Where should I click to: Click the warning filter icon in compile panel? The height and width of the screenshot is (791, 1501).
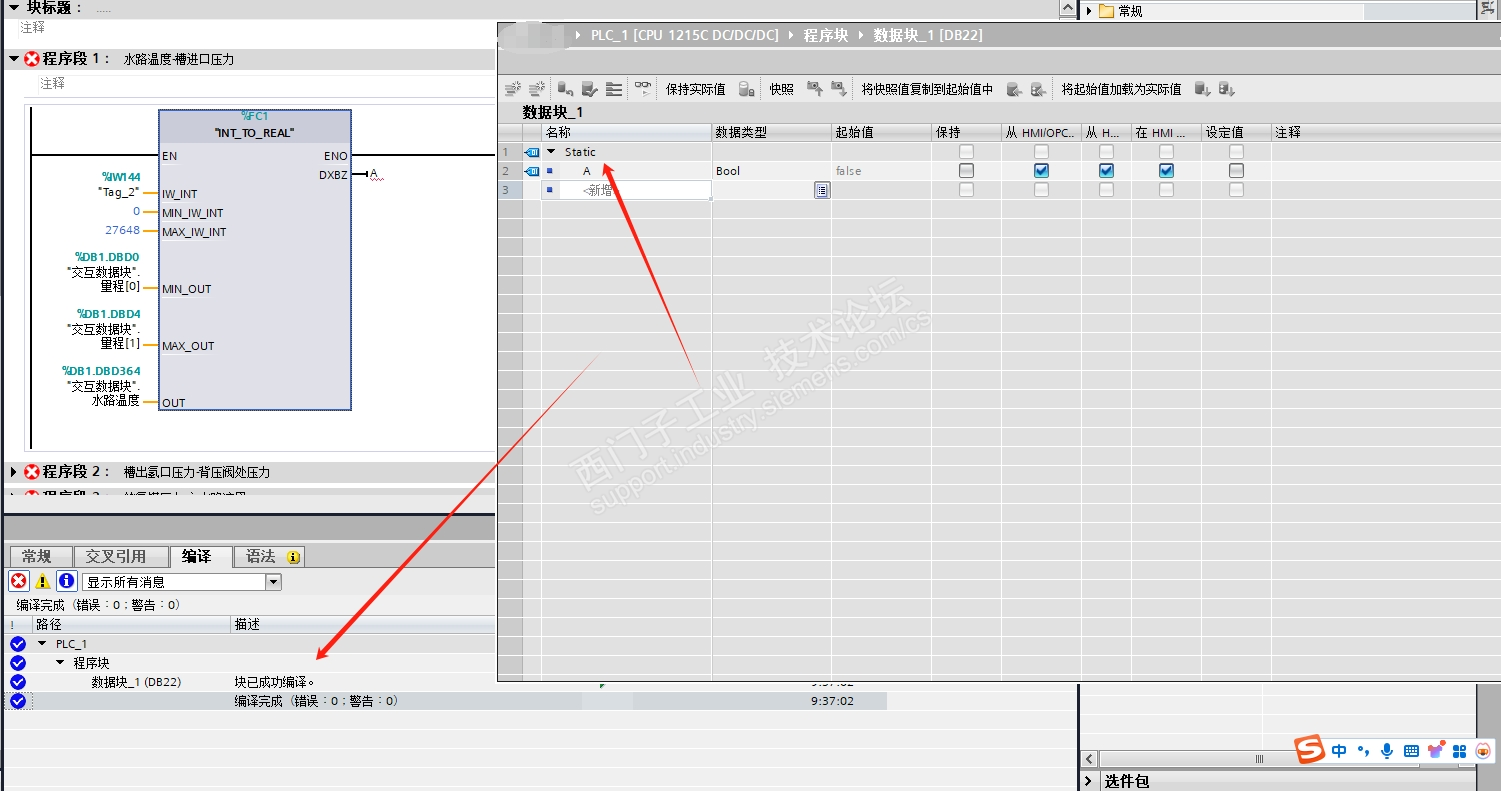42,581
